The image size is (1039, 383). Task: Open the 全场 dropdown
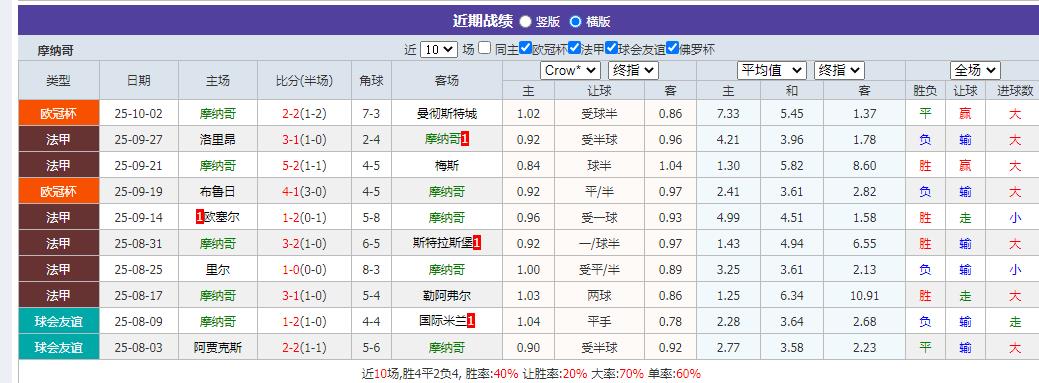pyautogui.click(x=975, y=70)
